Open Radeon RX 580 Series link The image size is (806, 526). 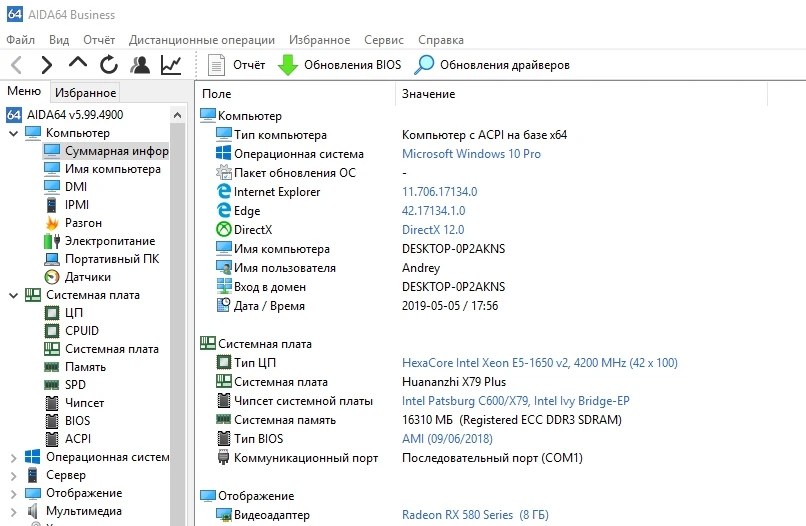pyautogui.click(x=475, y=515)
